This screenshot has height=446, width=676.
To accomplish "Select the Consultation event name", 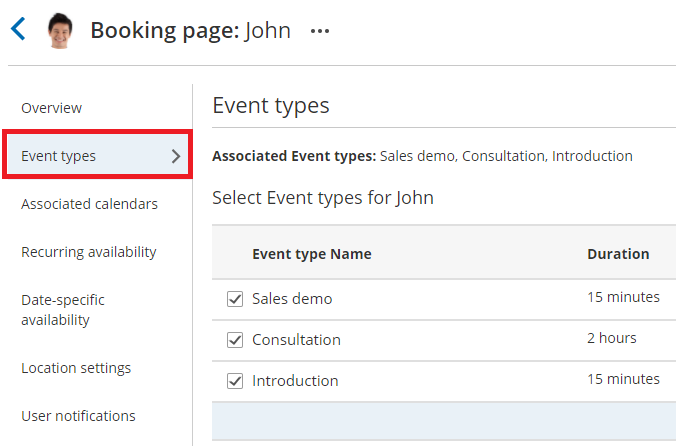I will pos(296,340).
